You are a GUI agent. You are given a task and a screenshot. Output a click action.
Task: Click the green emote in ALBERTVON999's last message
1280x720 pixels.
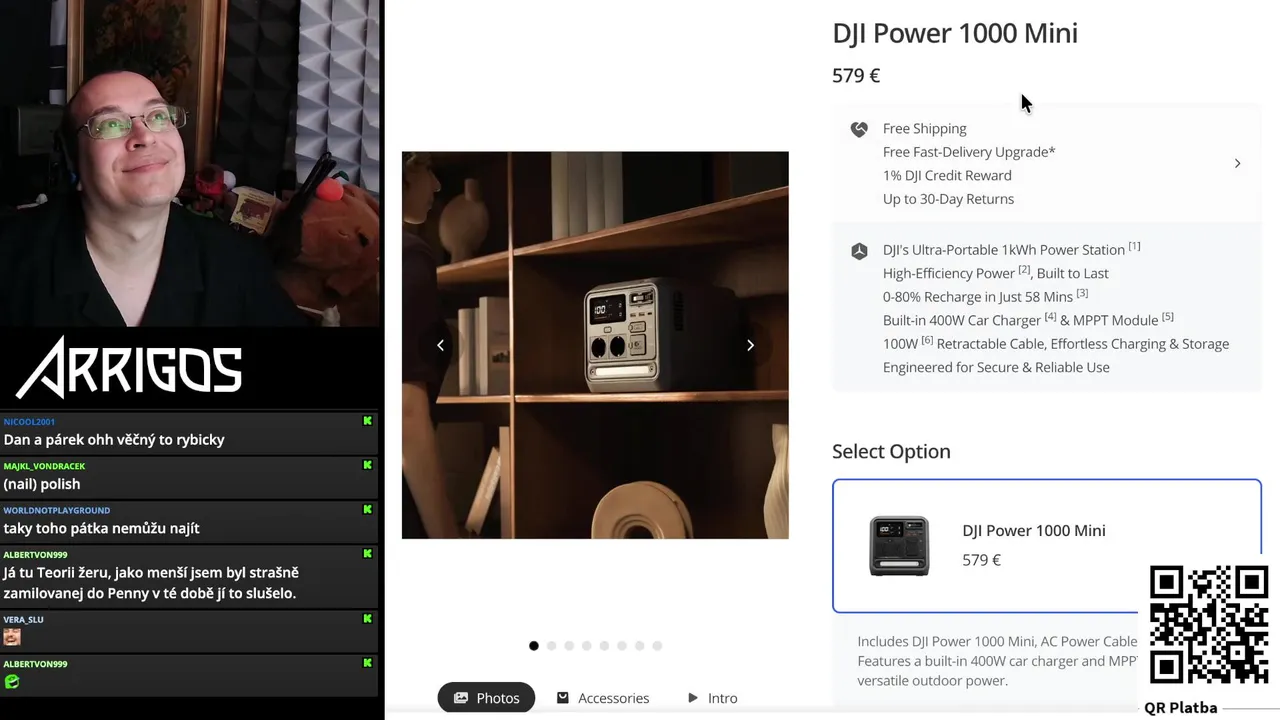[x=12, y=682]
